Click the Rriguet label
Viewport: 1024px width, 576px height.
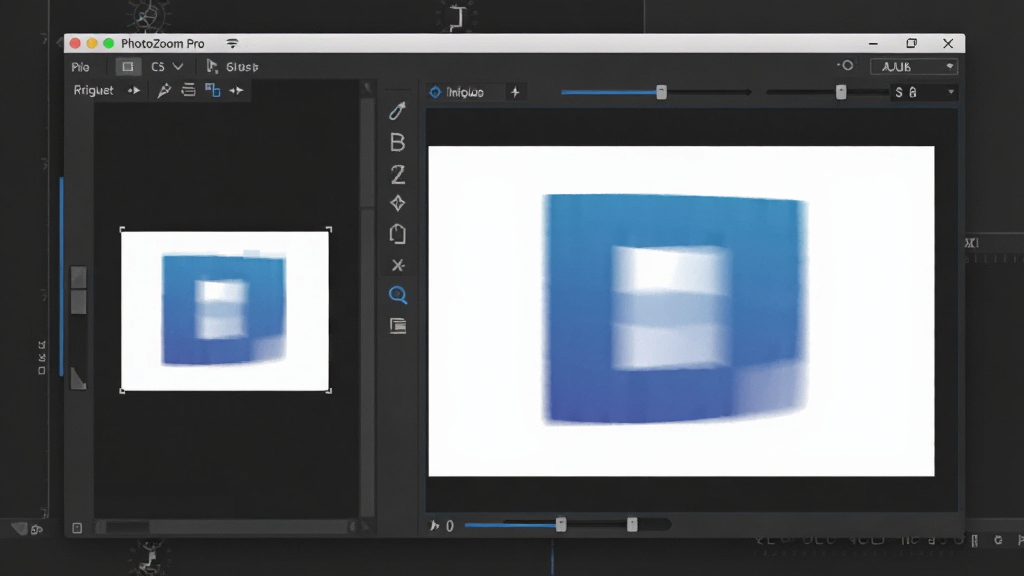93,90
